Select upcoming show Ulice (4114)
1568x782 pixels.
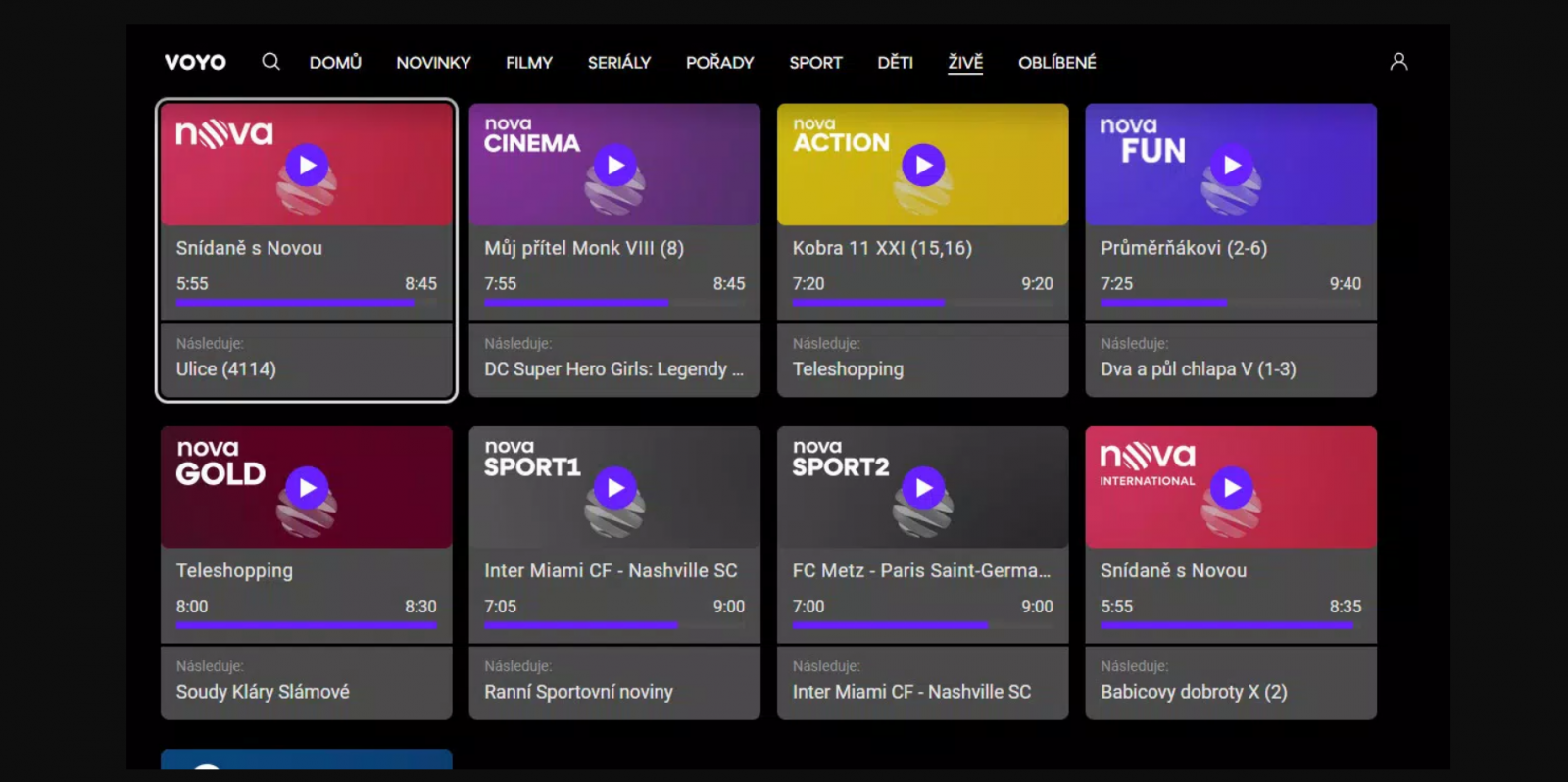point(226,369)
